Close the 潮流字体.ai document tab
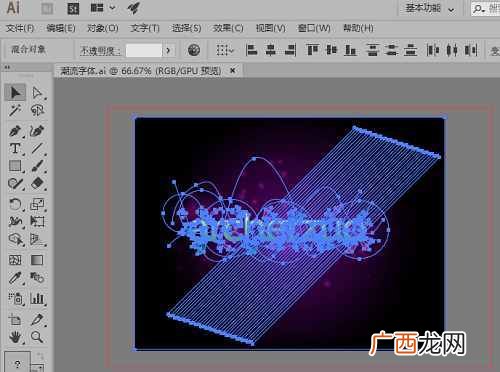Screen dimensions: 500x372 [233, 70]
